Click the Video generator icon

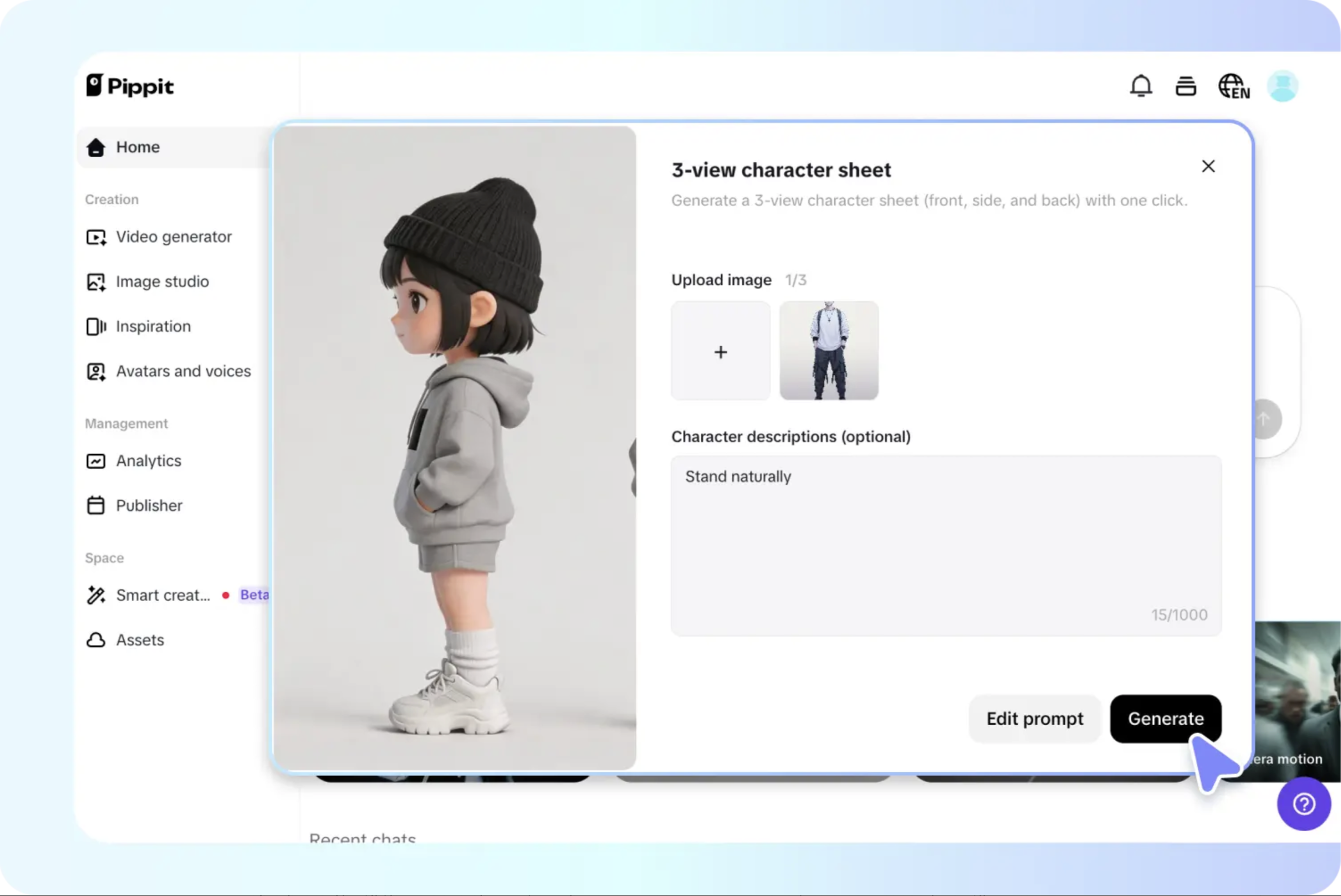point(96,237)
